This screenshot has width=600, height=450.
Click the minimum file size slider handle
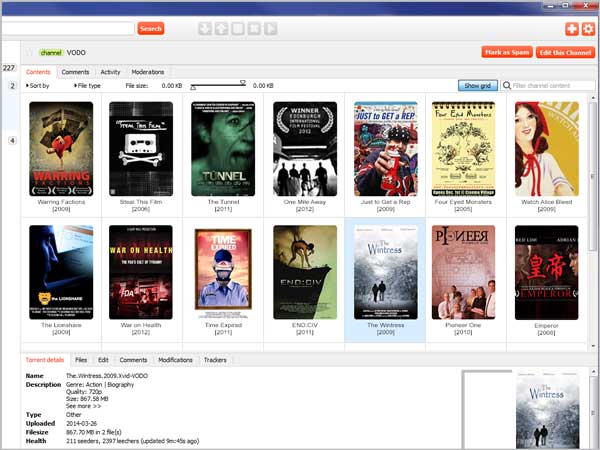(x=193, y=88)
